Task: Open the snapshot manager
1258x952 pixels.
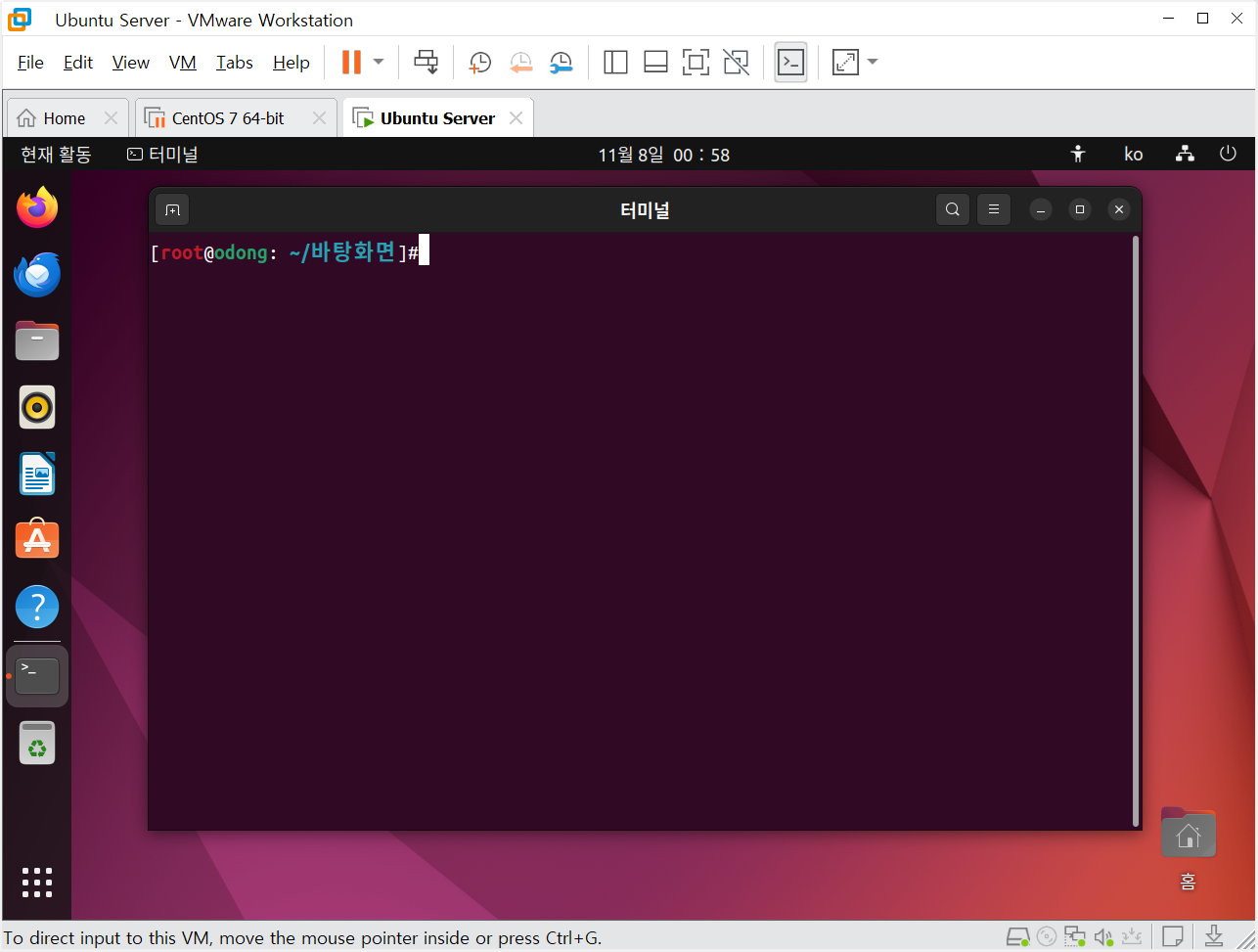Action: click(x=561, y=63)
